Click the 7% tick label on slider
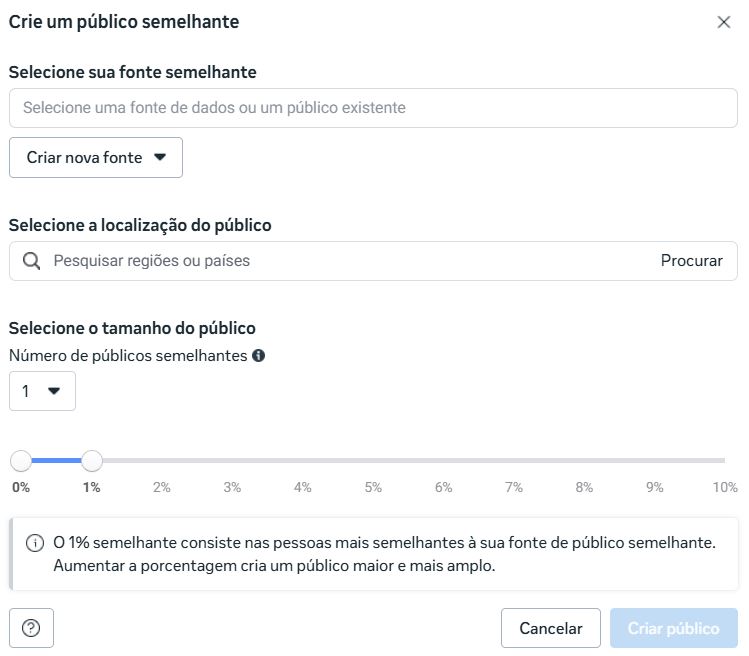Screen dimensions: 749x656 514,487
